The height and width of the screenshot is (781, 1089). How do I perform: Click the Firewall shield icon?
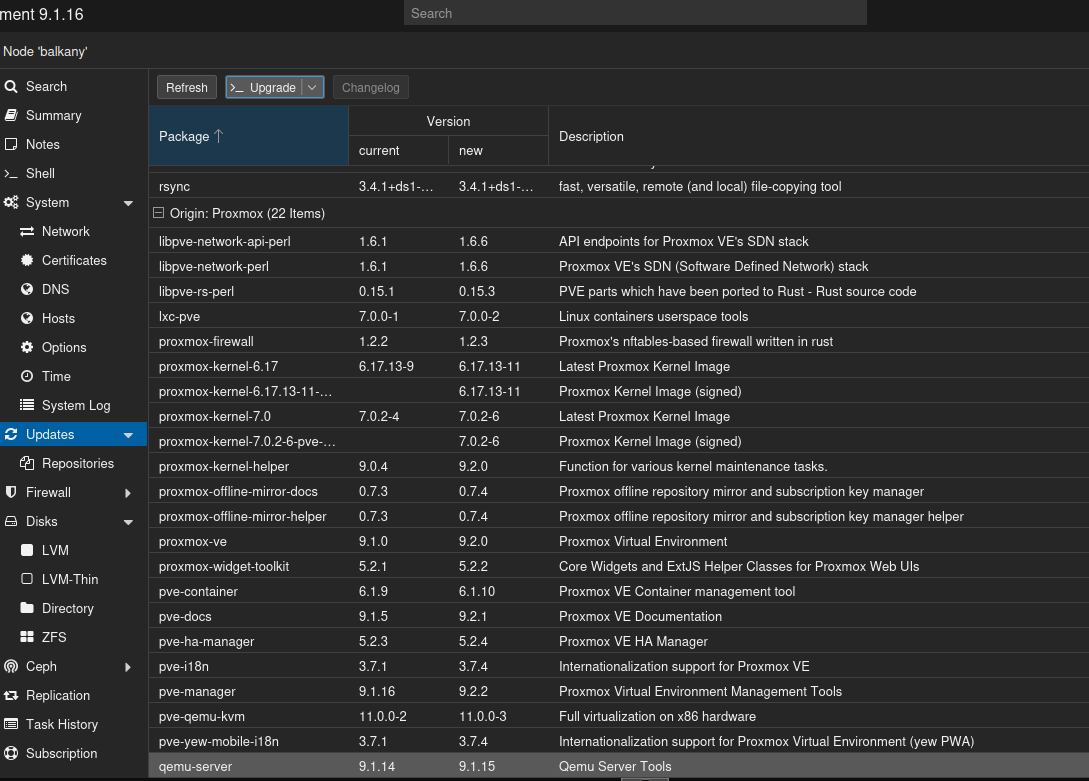point(10,492)
